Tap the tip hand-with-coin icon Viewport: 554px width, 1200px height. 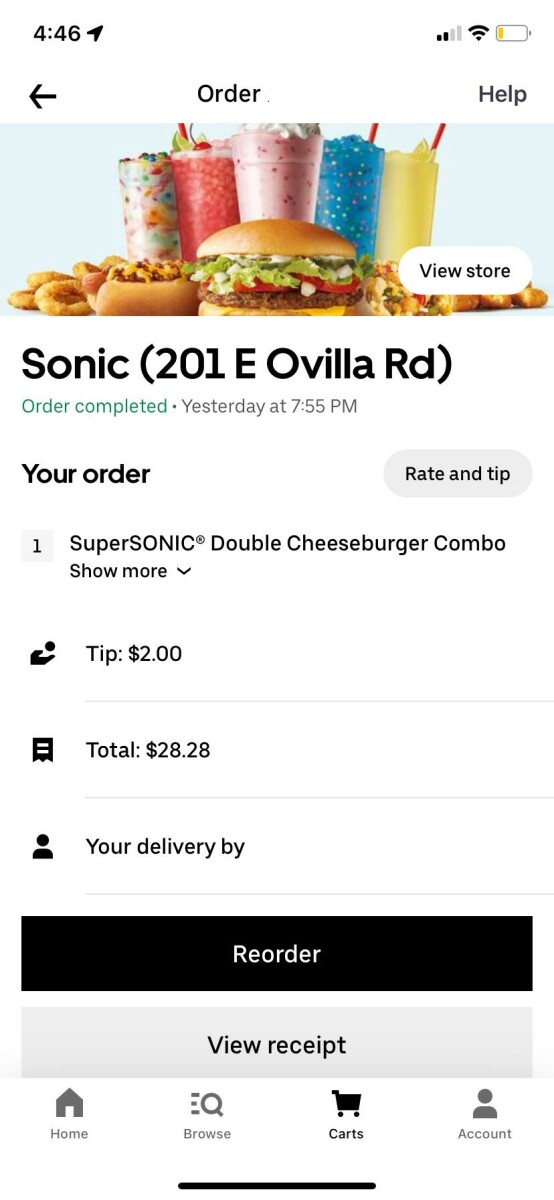pyautogui.click(x=43, y=654)
